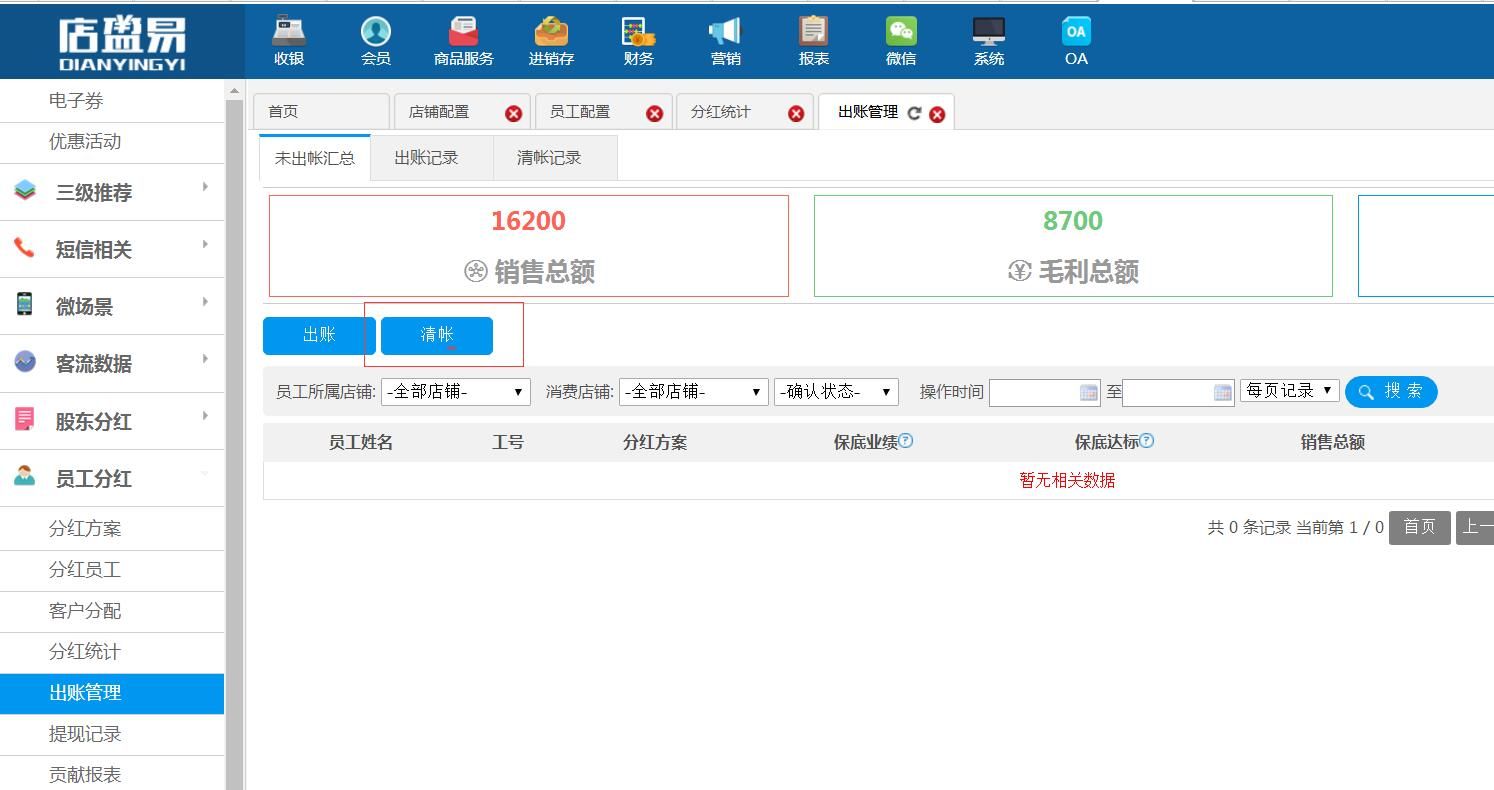Open 贡献报表 in sidebar
Image resolution: width=1494 pixels, height=790 pixels.
(112, 774)
